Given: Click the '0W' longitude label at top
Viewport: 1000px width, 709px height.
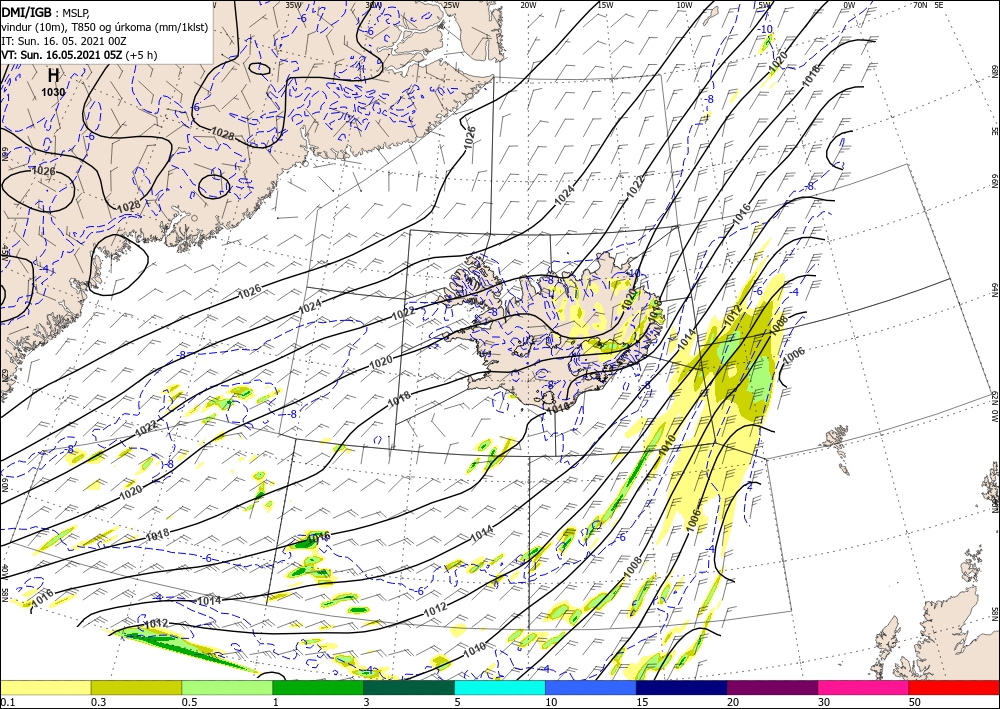Looking at the screenshot, I should (849, 5).
